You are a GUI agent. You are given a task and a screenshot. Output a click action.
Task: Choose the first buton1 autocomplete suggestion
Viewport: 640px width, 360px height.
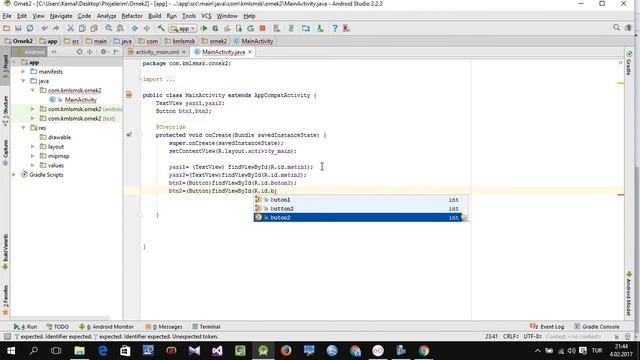pyautogui.click(x=360, y=200)
